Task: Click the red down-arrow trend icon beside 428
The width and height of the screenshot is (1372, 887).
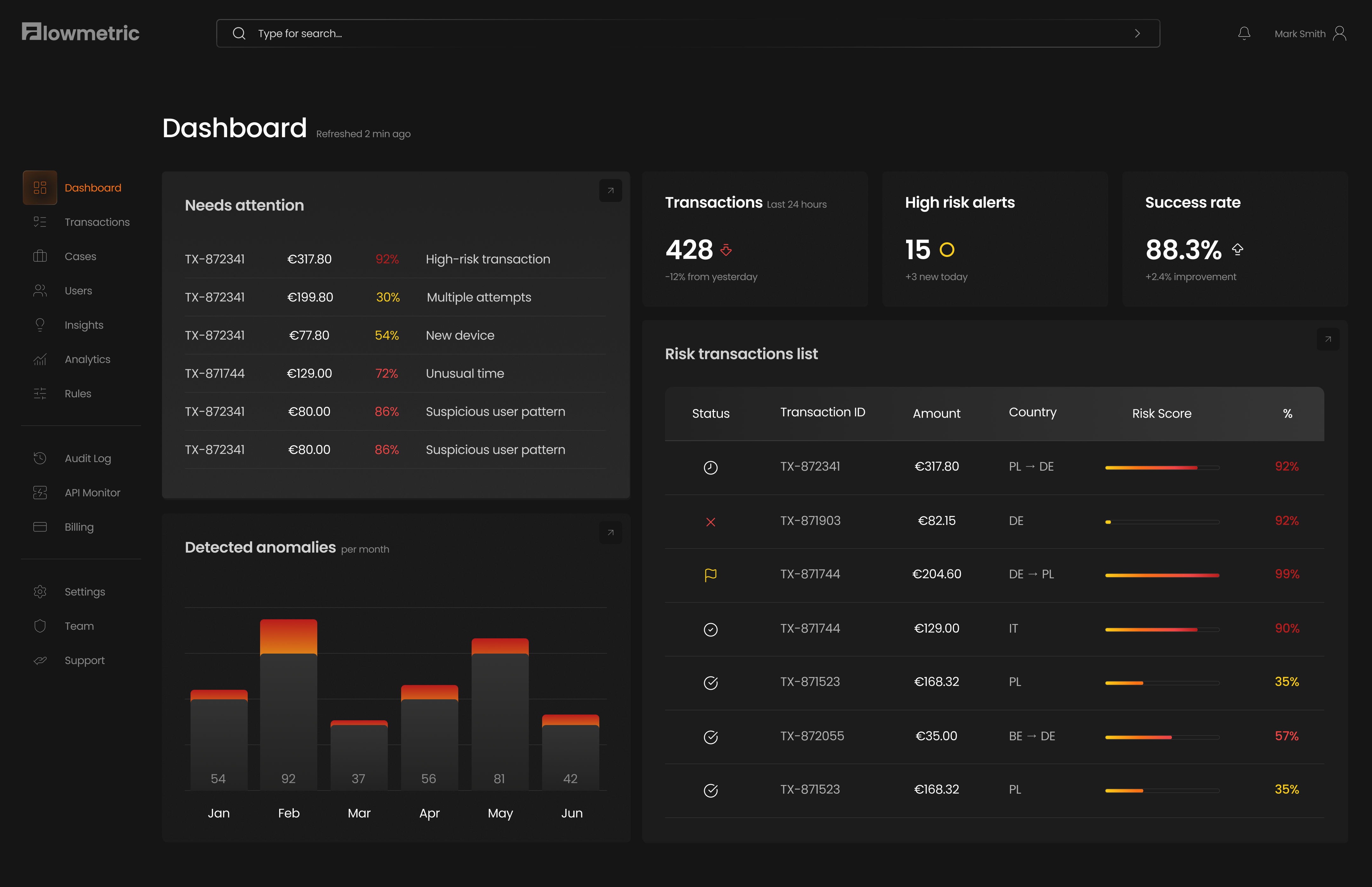Action: pos(726,250)
